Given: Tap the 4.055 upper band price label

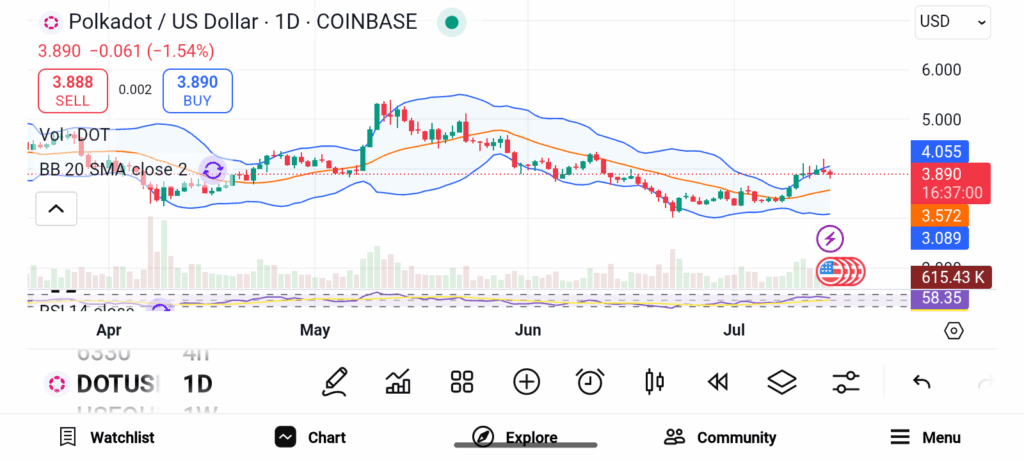Looking at the screenshot, I should click(940, 152).
